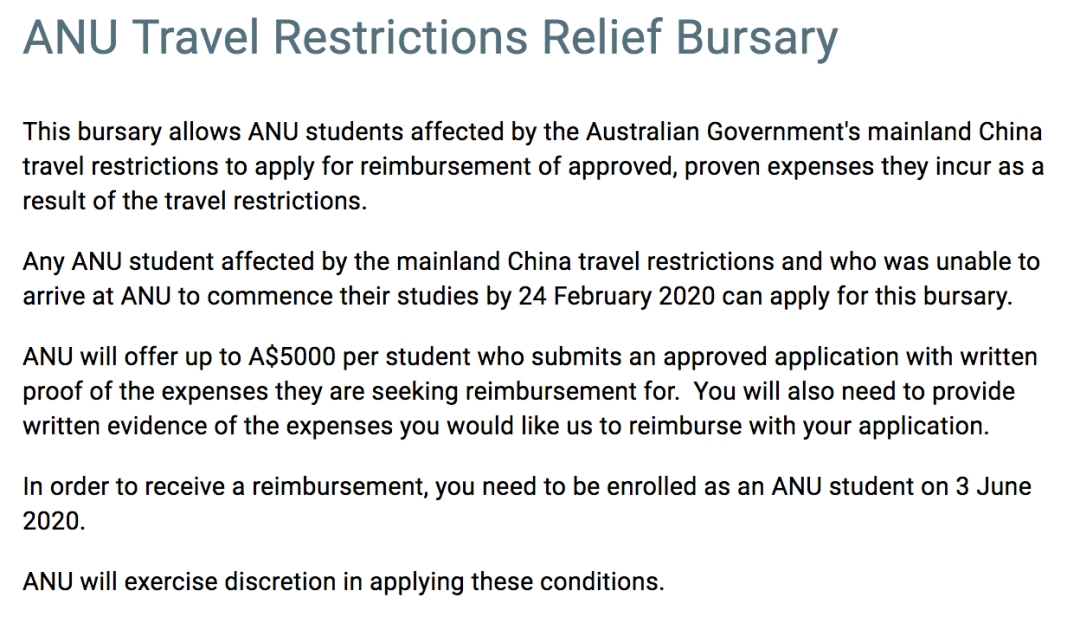Click the date "24 February 2020"
This screenshot has height=623, width=1080.
[616, 296]
